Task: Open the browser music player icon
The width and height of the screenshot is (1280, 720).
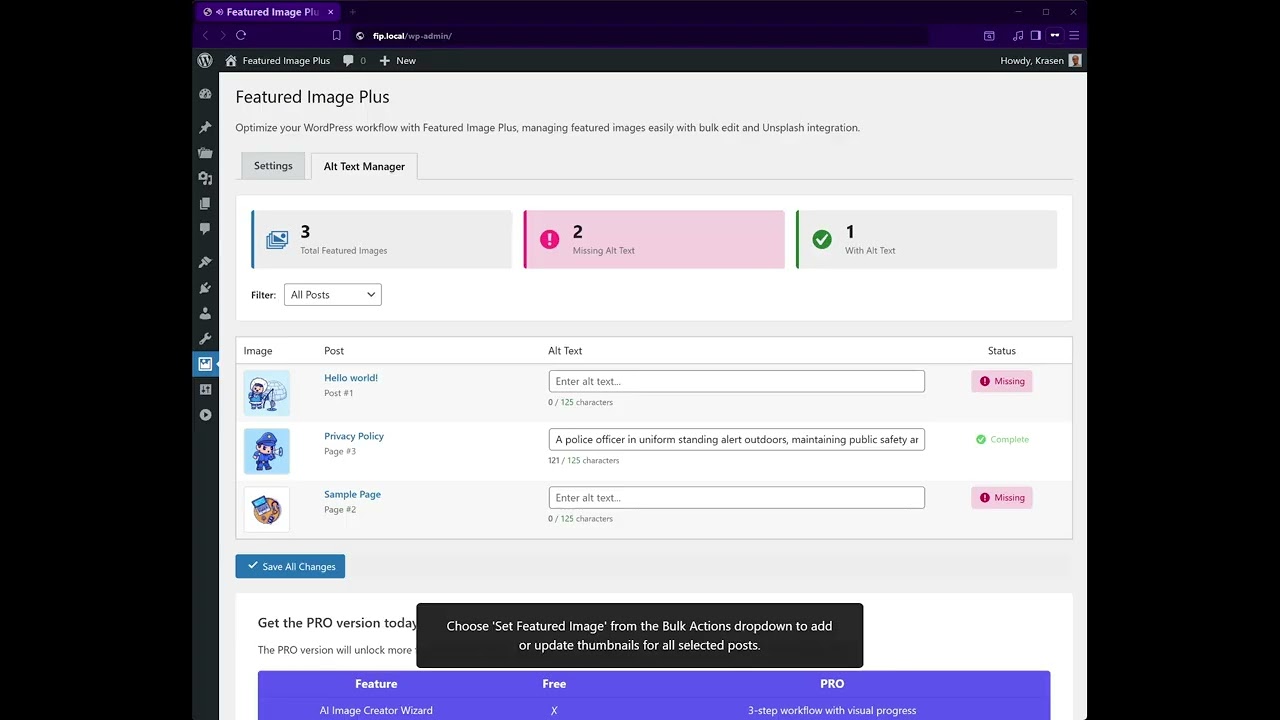Action: (x=1018, y=35)
